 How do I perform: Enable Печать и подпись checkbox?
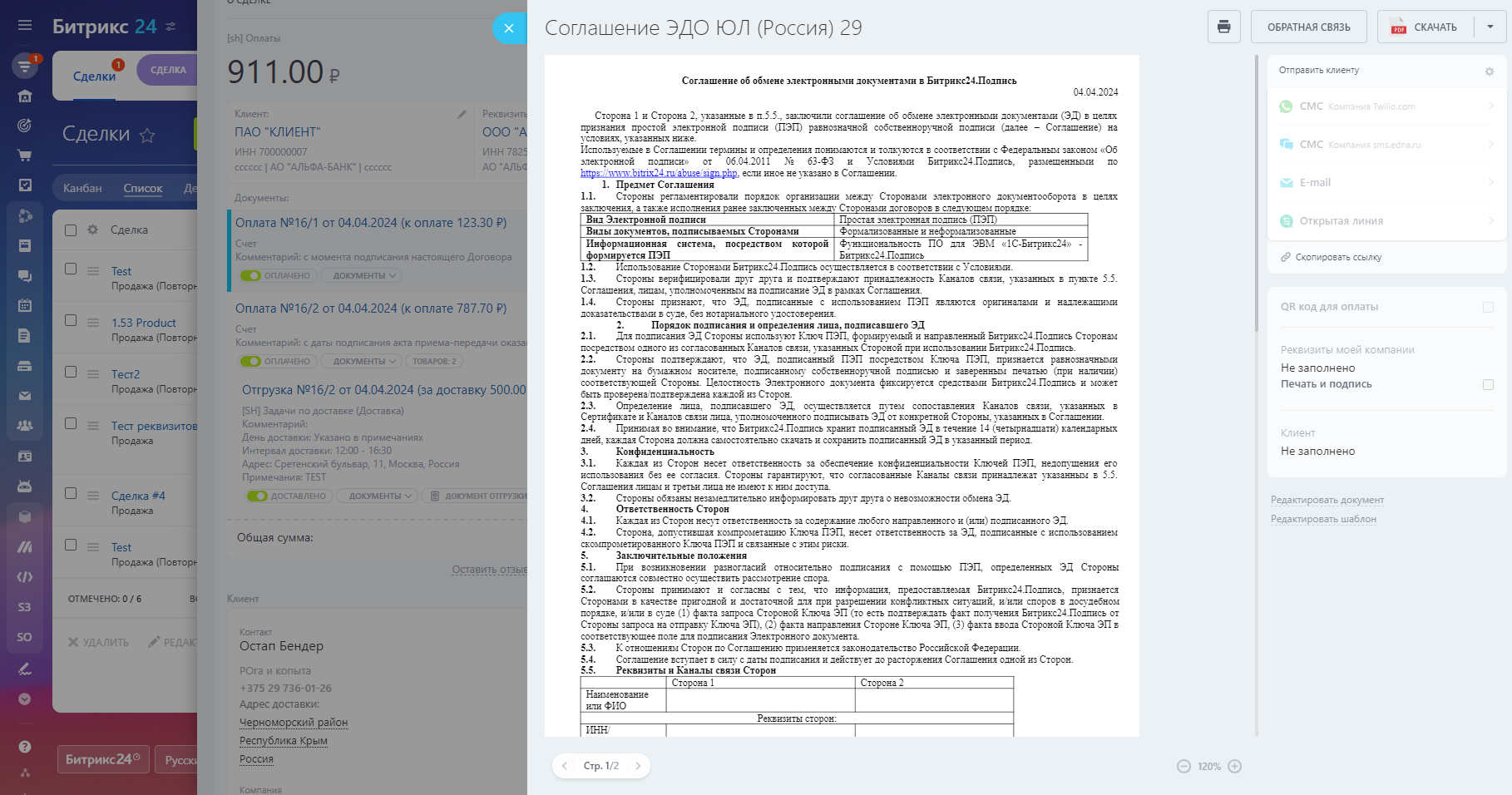pyautogui.click(x=1489, y=384)
